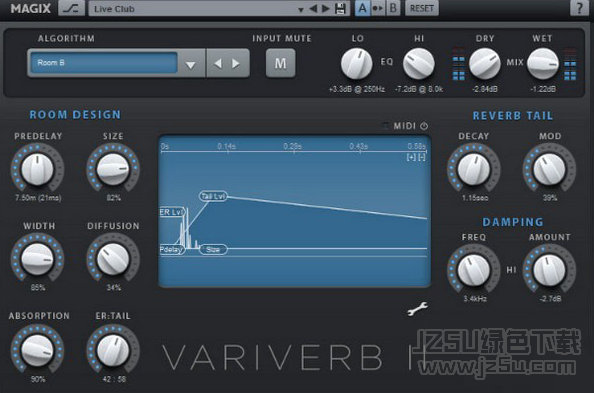Select the Pdelay handle in the display
594x393 pixels.
172,249
